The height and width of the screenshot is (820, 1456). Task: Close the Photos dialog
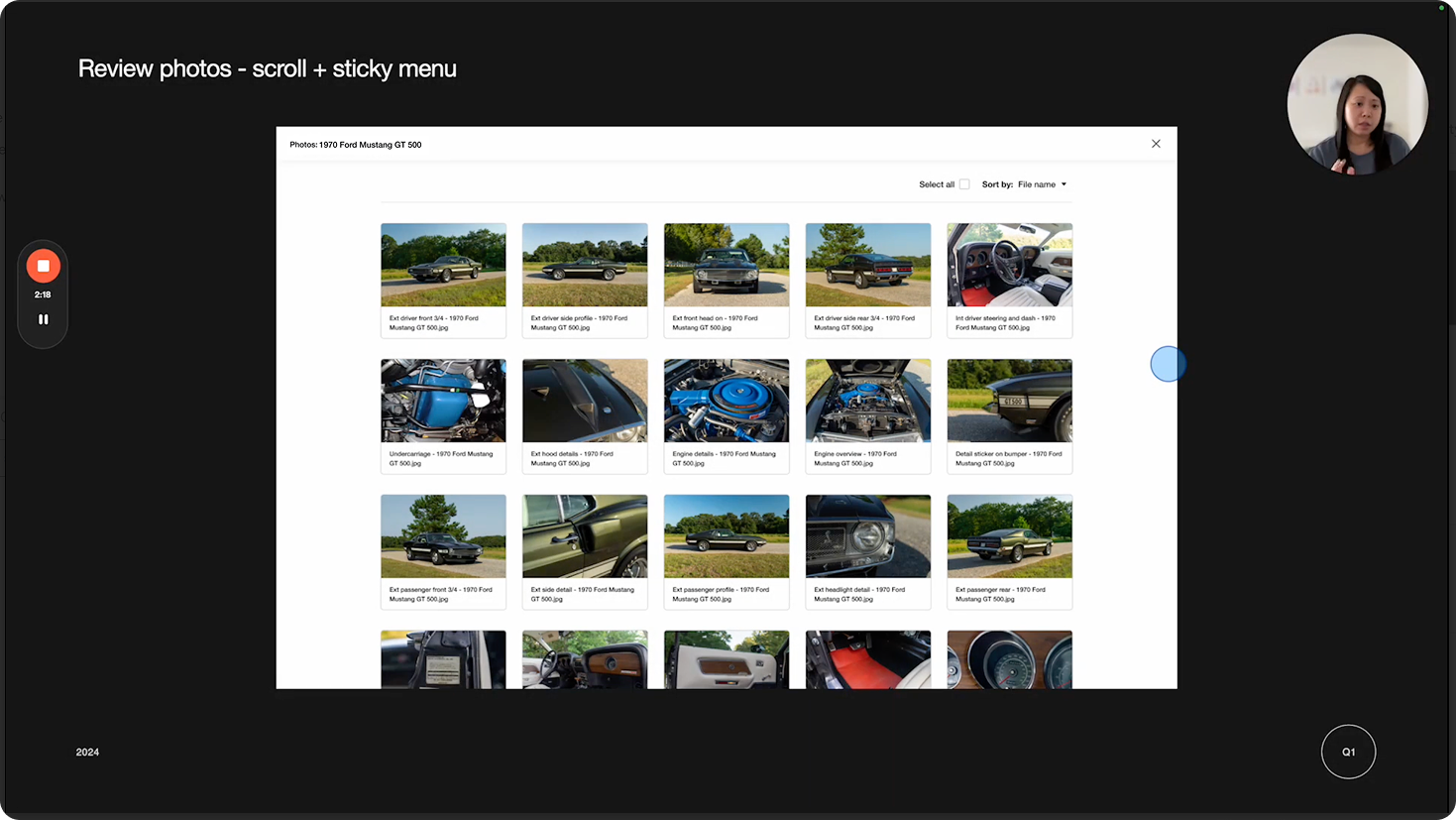pos(1156,144)
